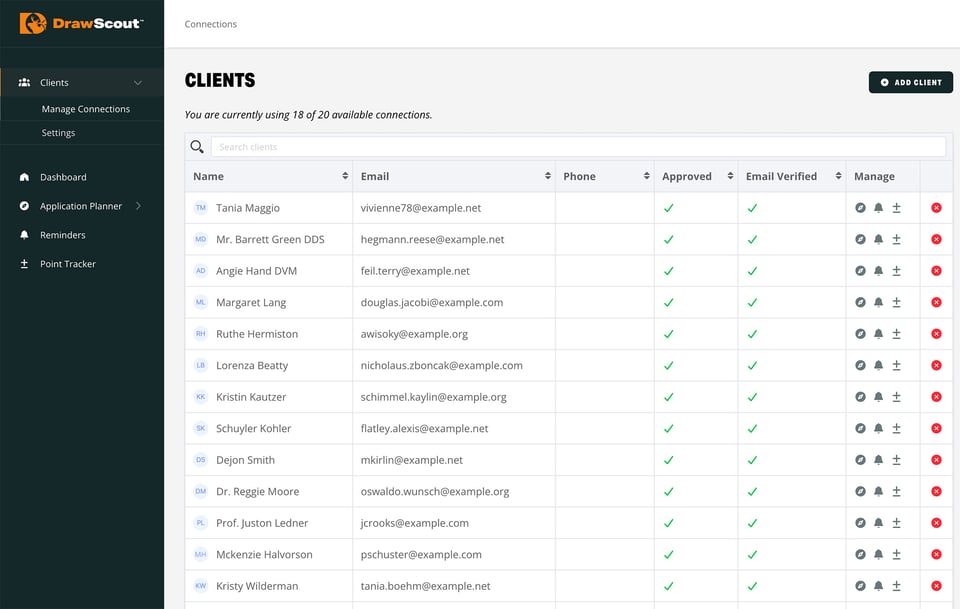Click Email Verified checkmark for Schuyler Kohler

pos(752,429)
